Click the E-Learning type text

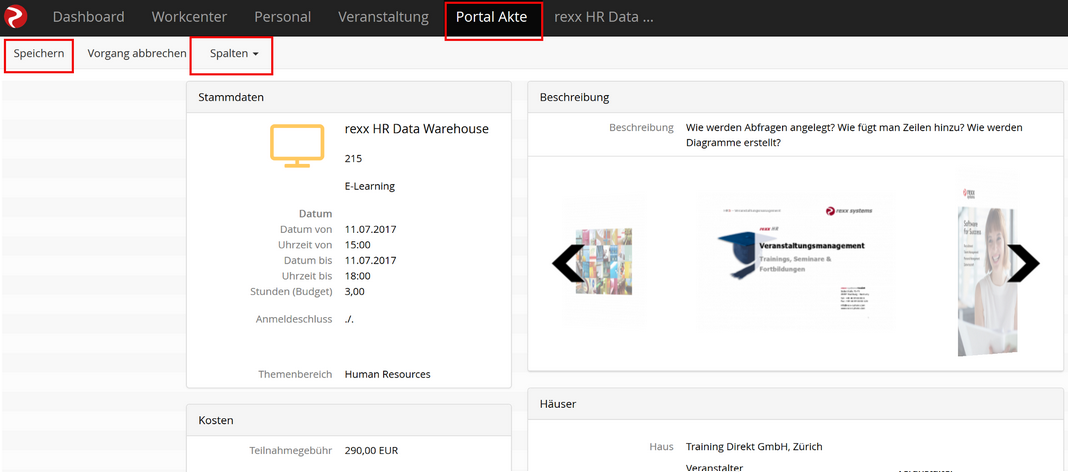click(x=370, y=186)
